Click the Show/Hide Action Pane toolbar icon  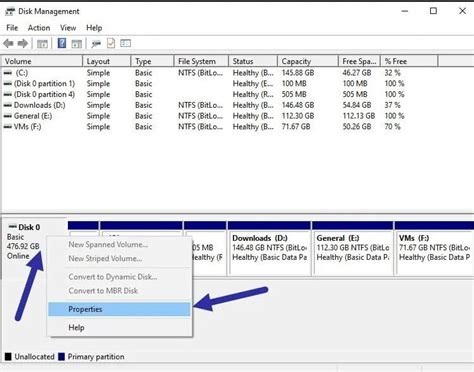[77, 44]
